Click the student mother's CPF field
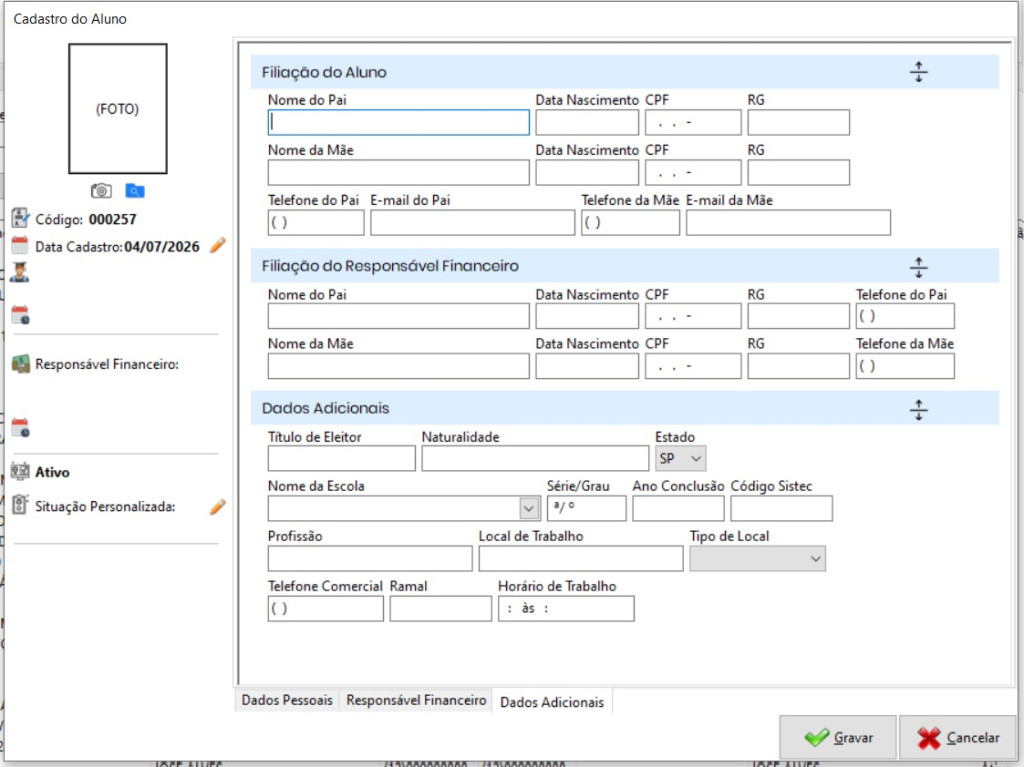 693,172
